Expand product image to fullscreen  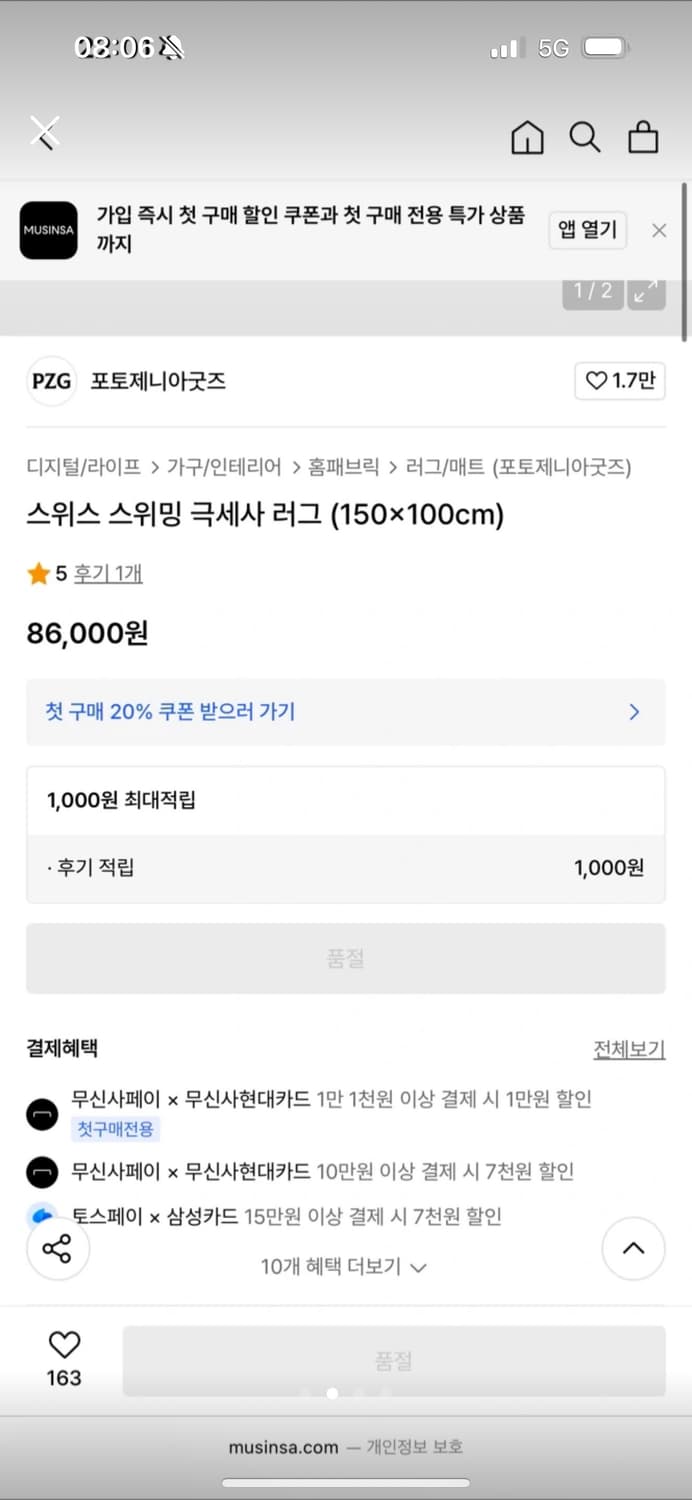point(646,291)
